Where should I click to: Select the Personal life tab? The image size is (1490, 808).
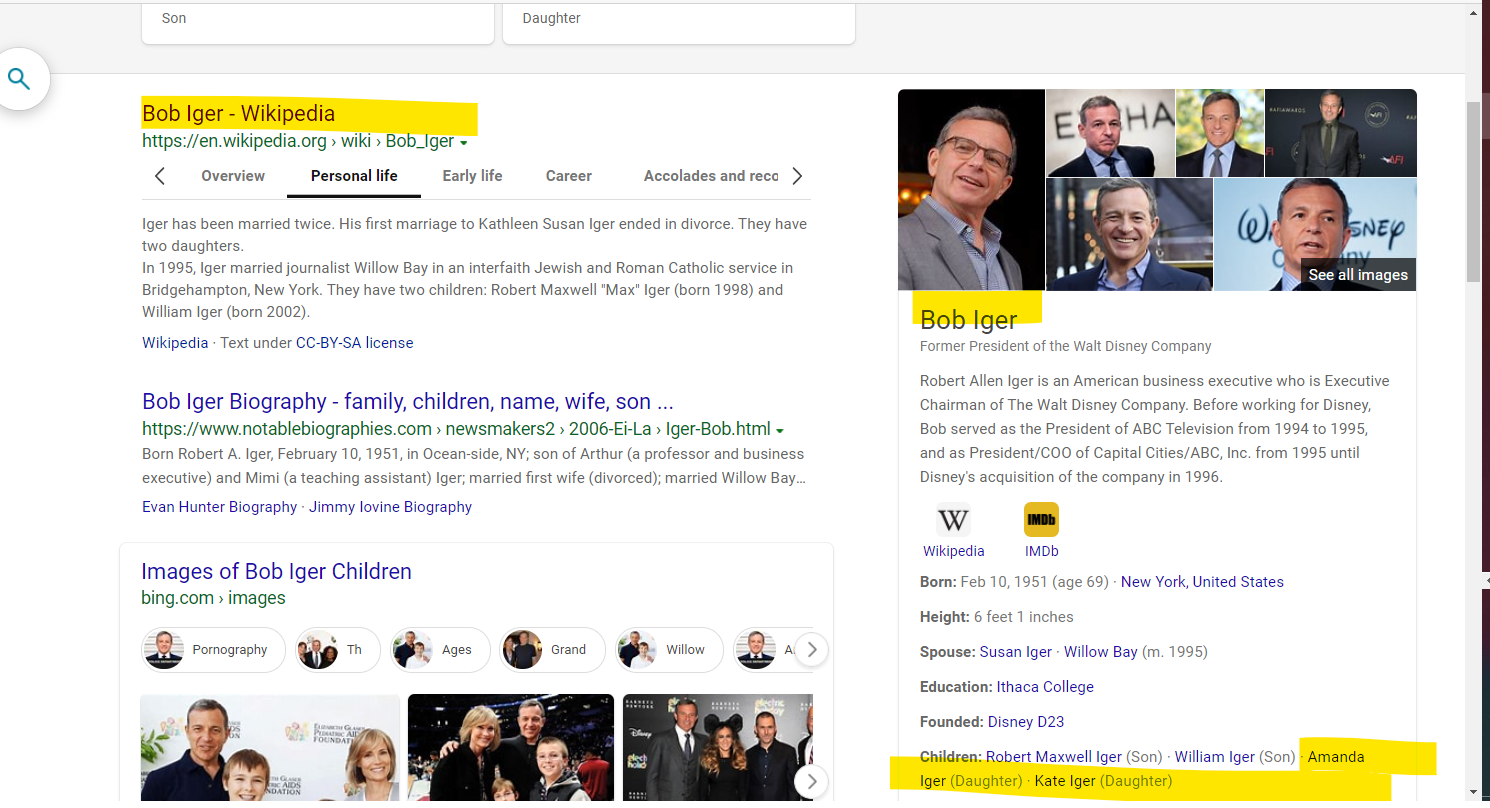click(x=354, y=176)
